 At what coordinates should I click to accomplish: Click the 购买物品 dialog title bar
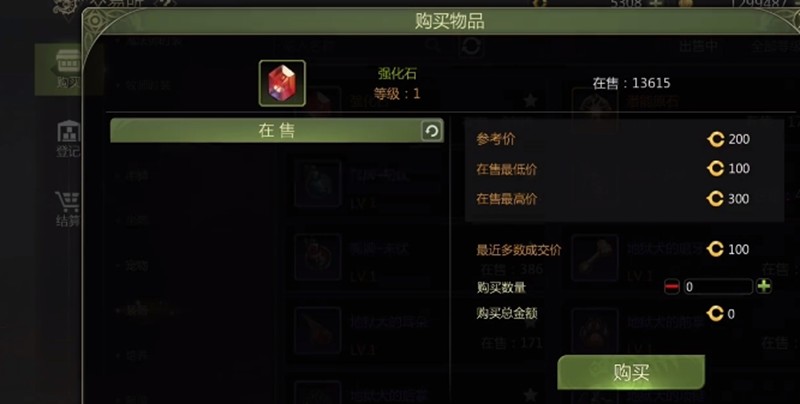[449, 21]
